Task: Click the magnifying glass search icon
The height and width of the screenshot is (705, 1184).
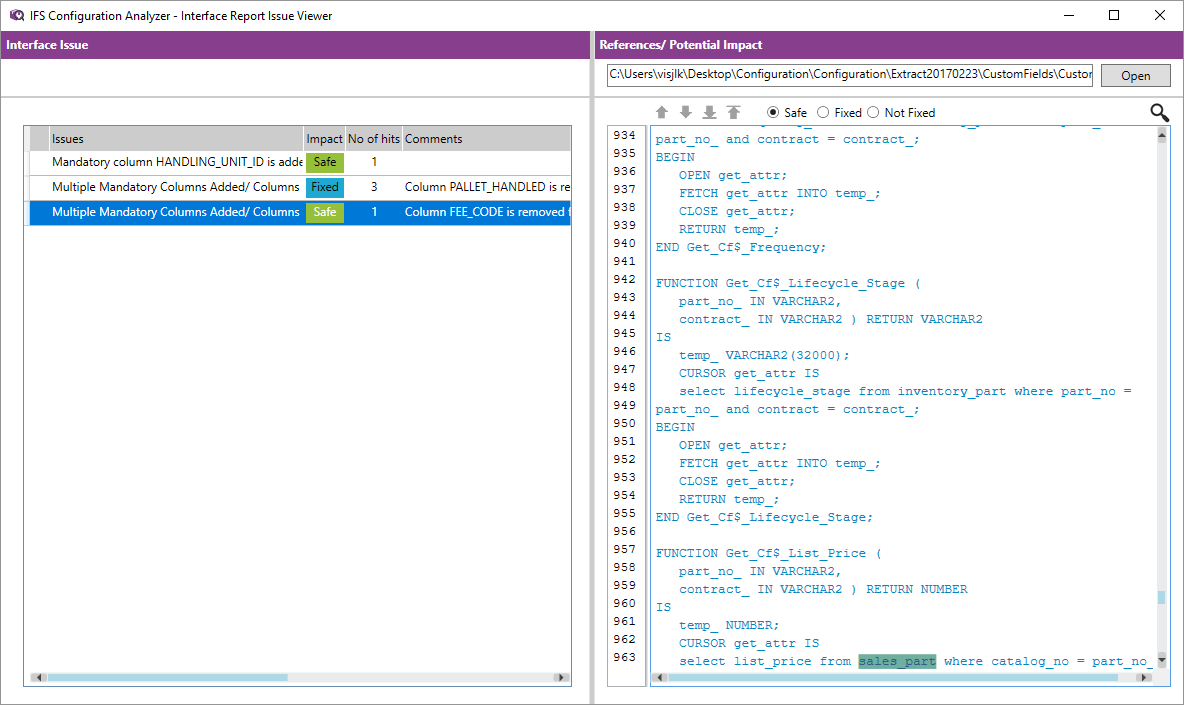Action: click(x=1159, y=113)
